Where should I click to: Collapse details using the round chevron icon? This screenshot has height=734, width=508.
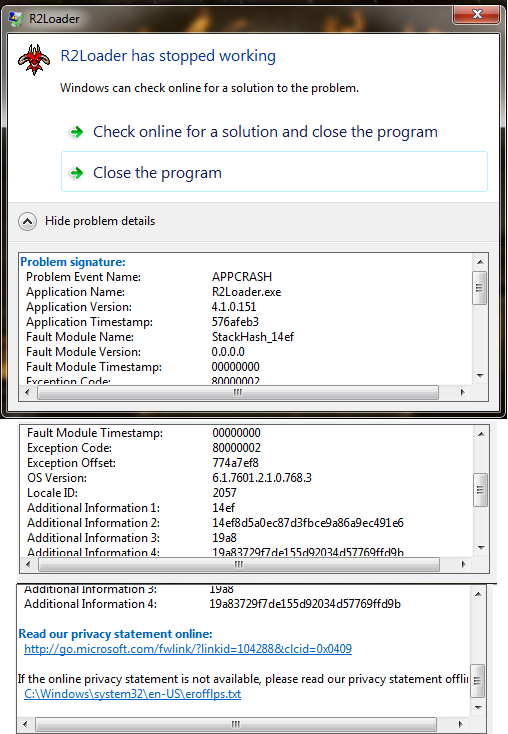pyautogui.click(x=28, y=221)
